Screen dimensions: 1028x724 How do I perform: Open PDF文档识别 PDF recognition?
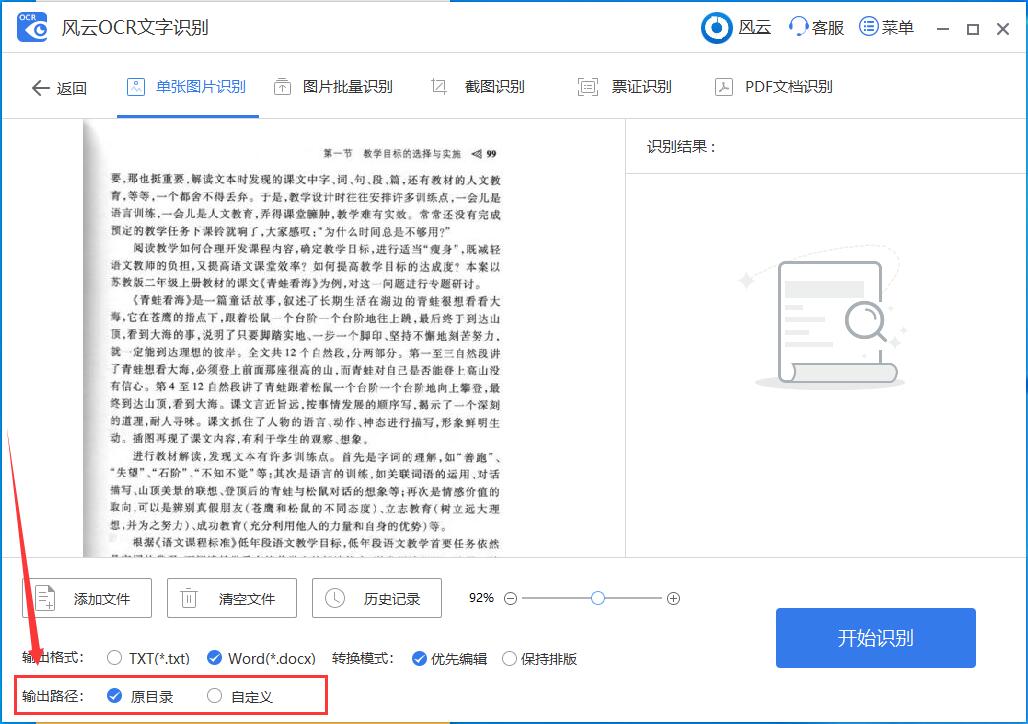(788, 86)
